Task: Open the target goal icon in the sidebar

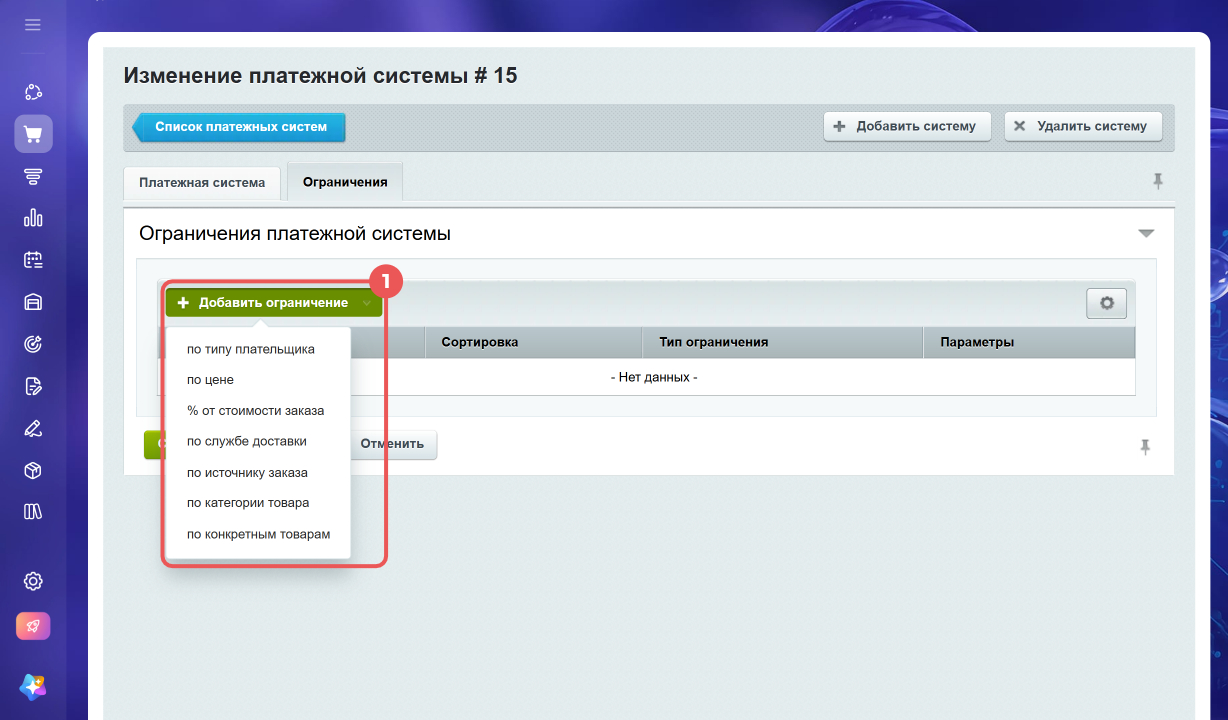Action: (x=33, y=344)
